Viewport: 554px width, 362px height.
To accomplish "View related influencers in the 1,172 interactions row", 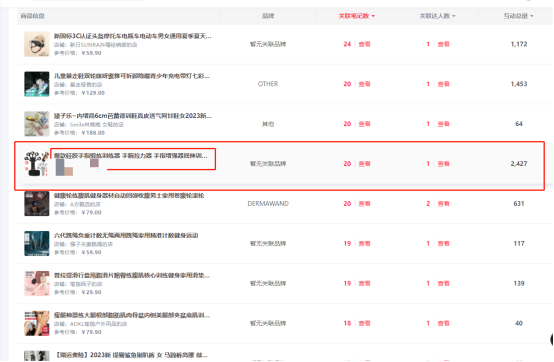I will 443,44.
